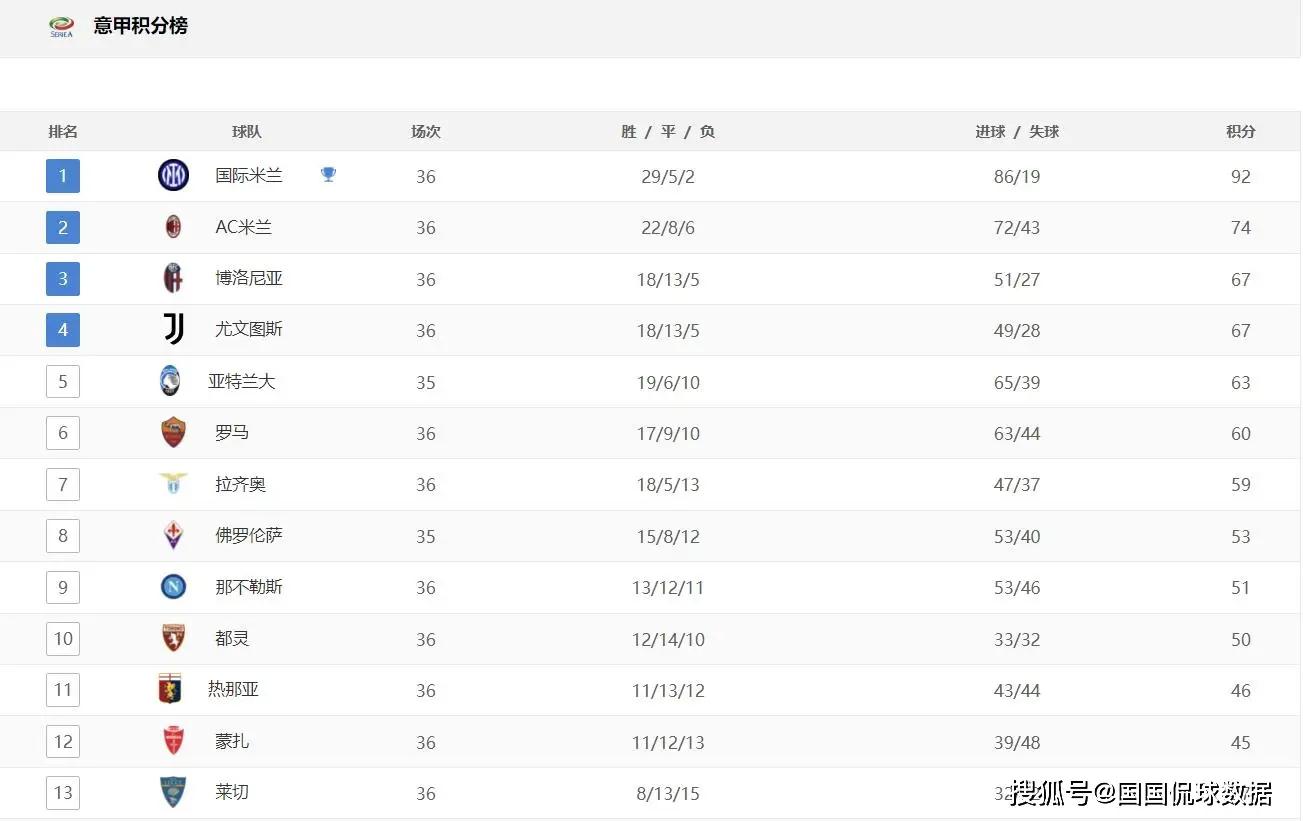The image size is (1303, 821).
Task: Click the Juventus club crest
Action: coord(173,329)
